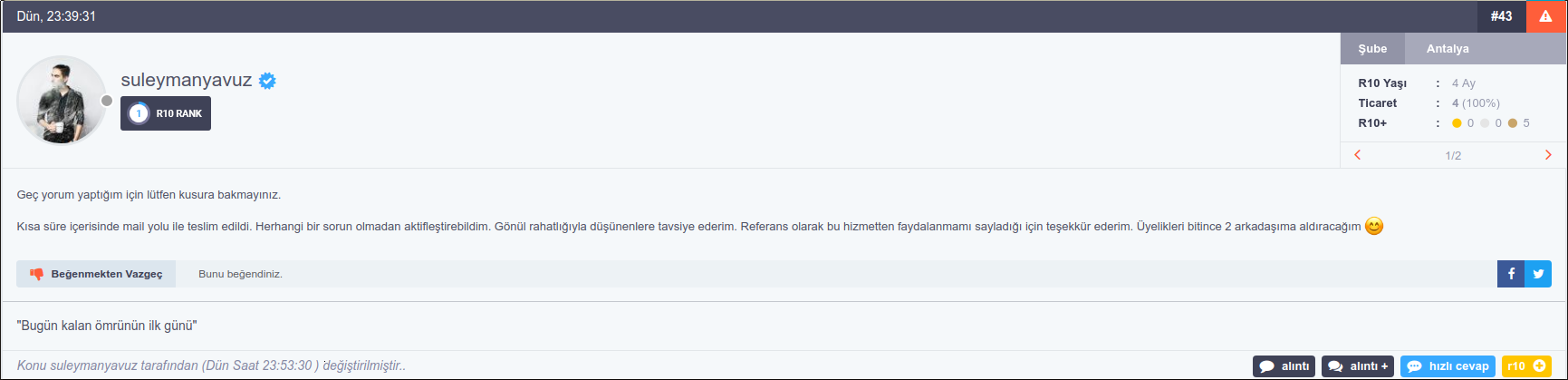
Task: Click the blue verified badge icon
Action: (x=267, y=81)
